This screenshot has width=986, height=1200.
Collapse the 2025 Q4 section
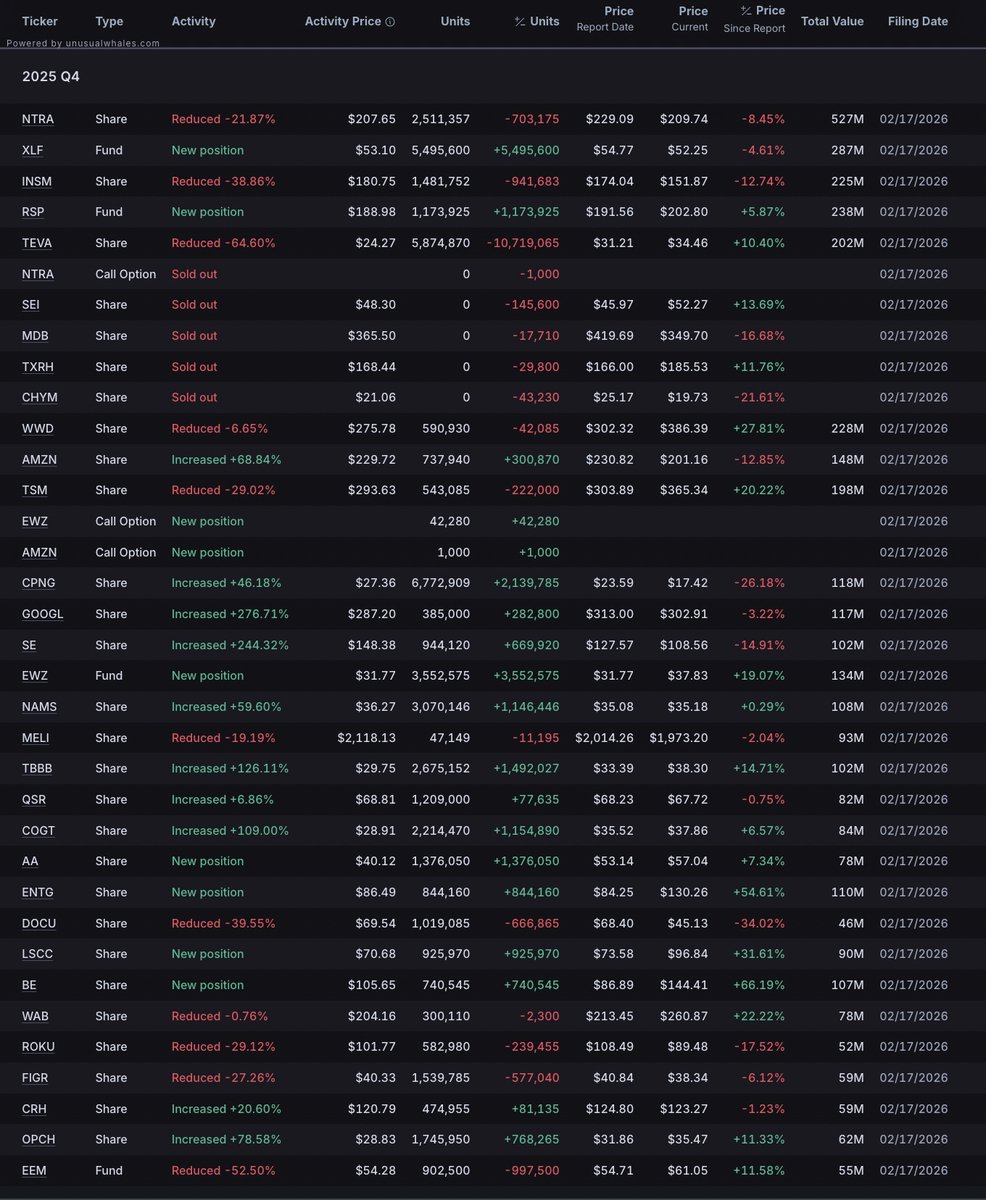[51, 76]
